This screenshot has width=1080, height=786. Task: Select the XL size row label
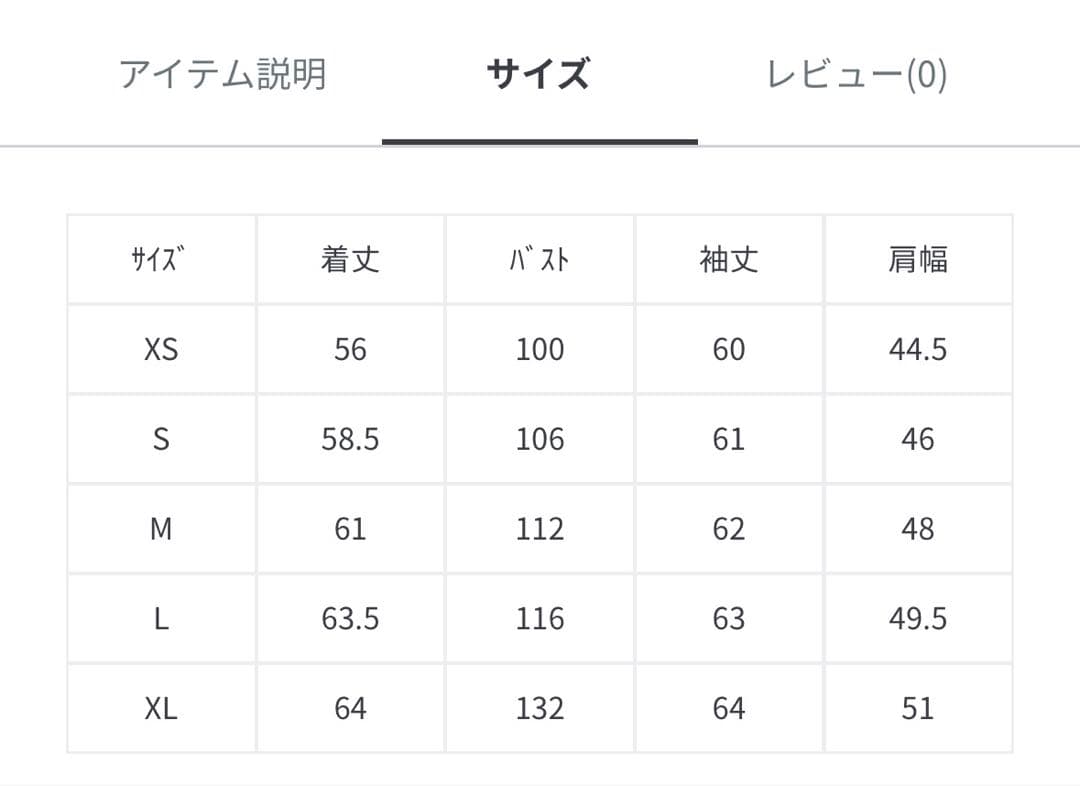160,708
